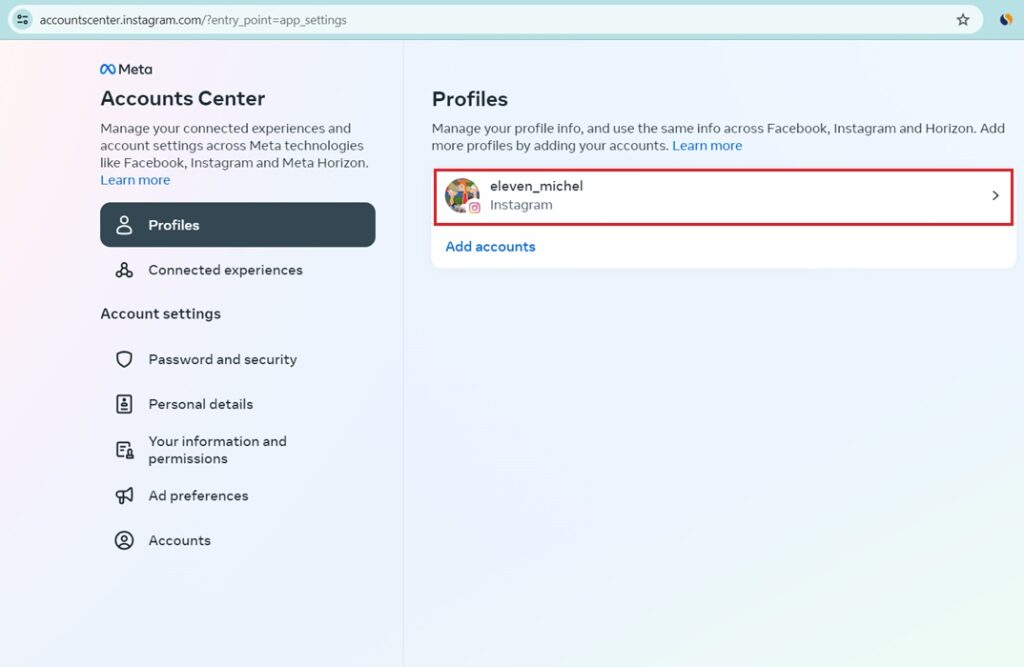1024x667 pixels.
Task: Open Learn more under Accounts Center description
Action: [135, 179]
